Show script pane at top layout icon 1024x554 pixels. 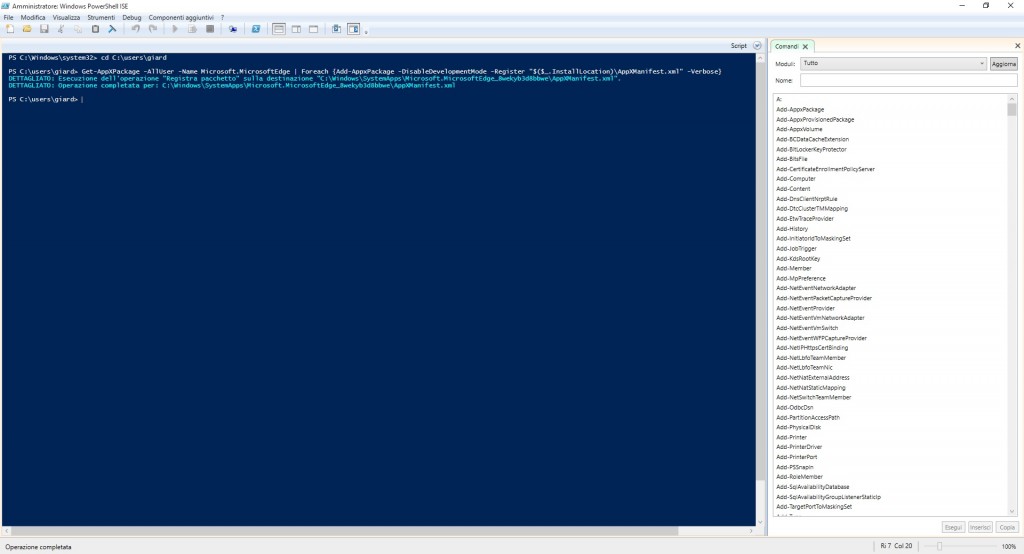pos(279,29)
